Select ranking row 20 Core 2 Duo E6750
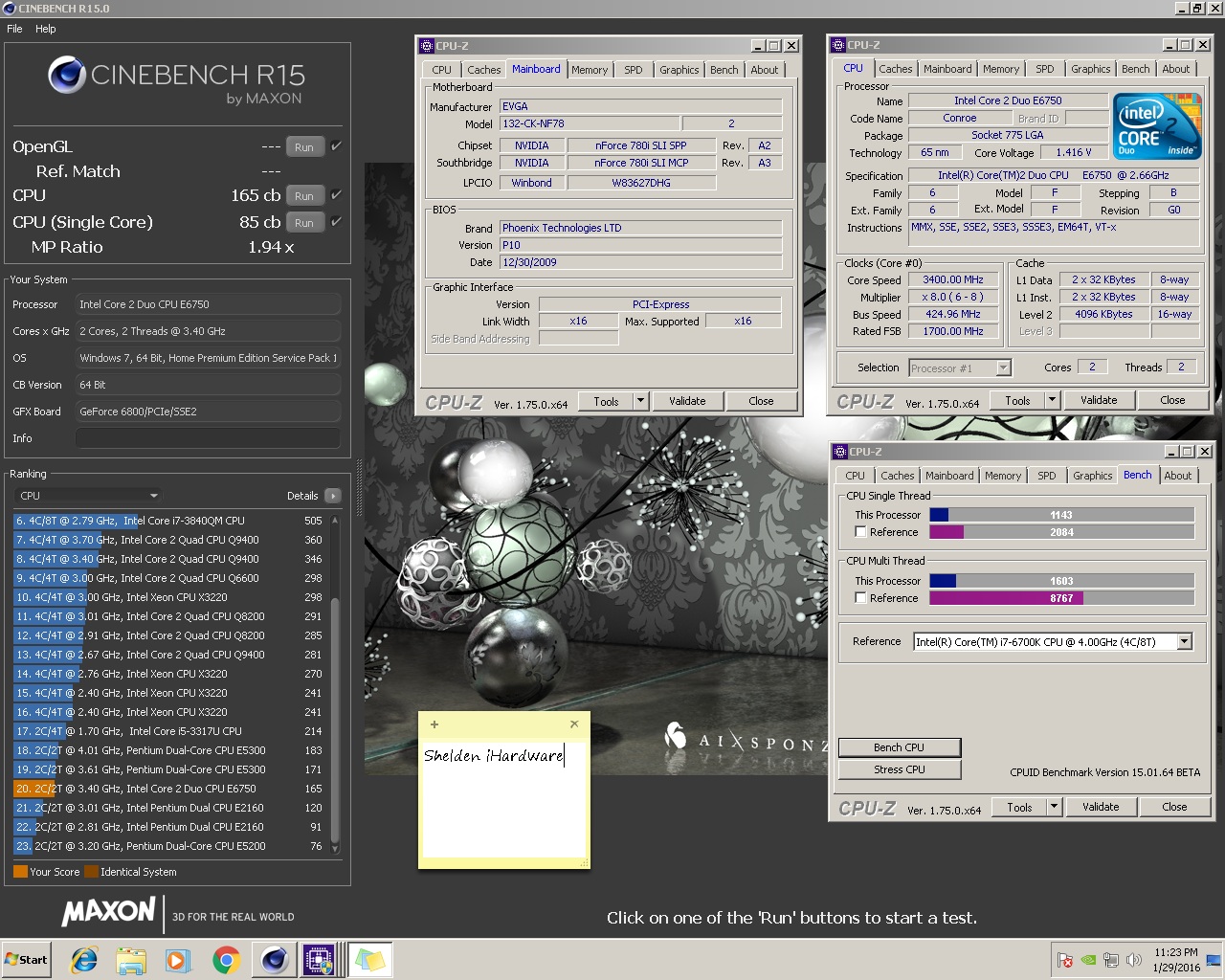1225x980 pixels. 168,789
